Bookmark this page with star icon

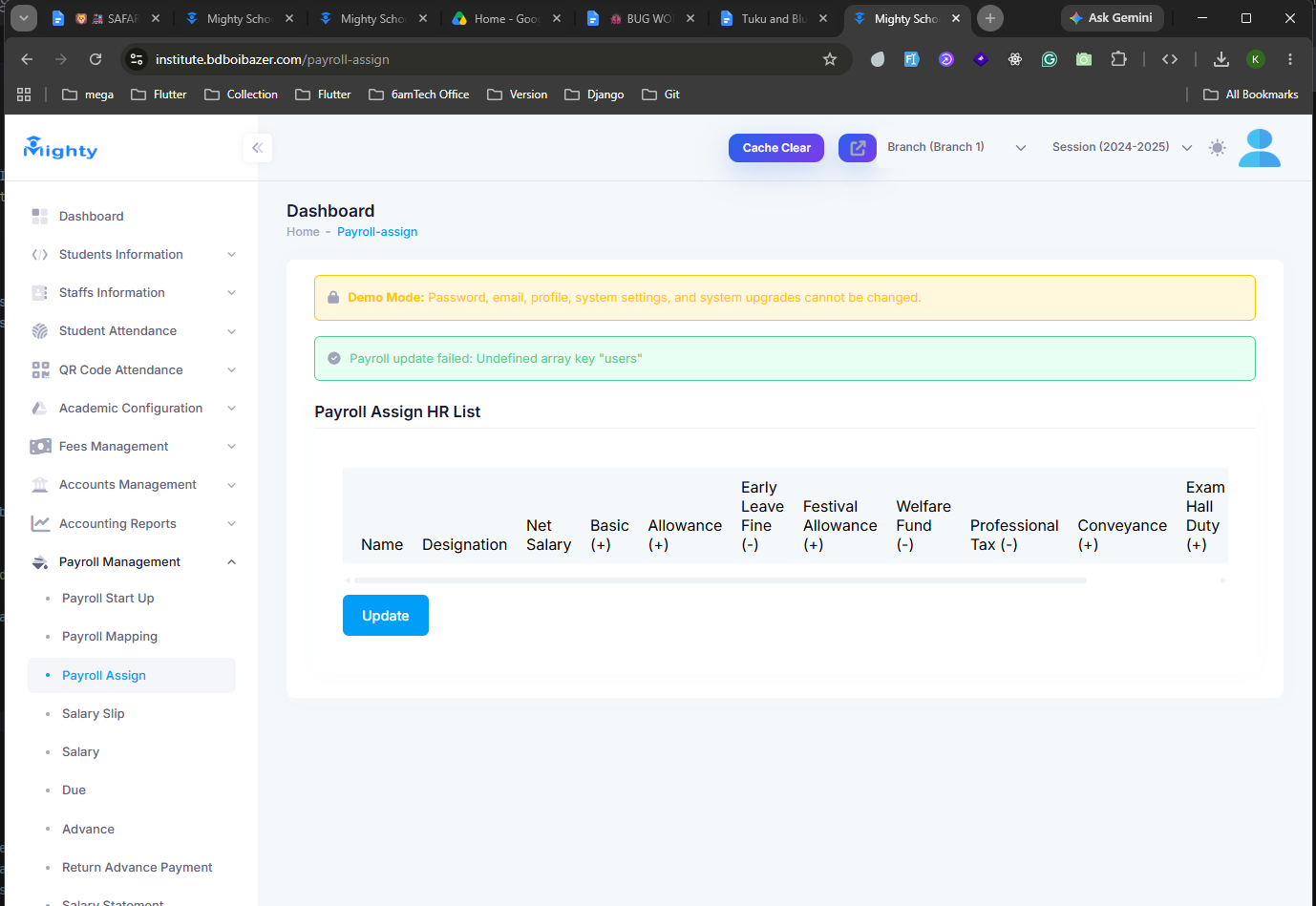(x=830, y=59)
